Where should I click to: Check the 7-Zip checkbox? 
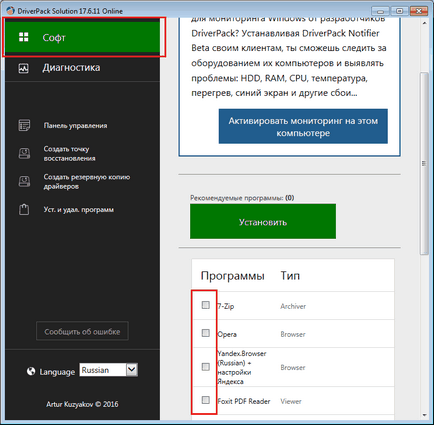click(206, 305)
